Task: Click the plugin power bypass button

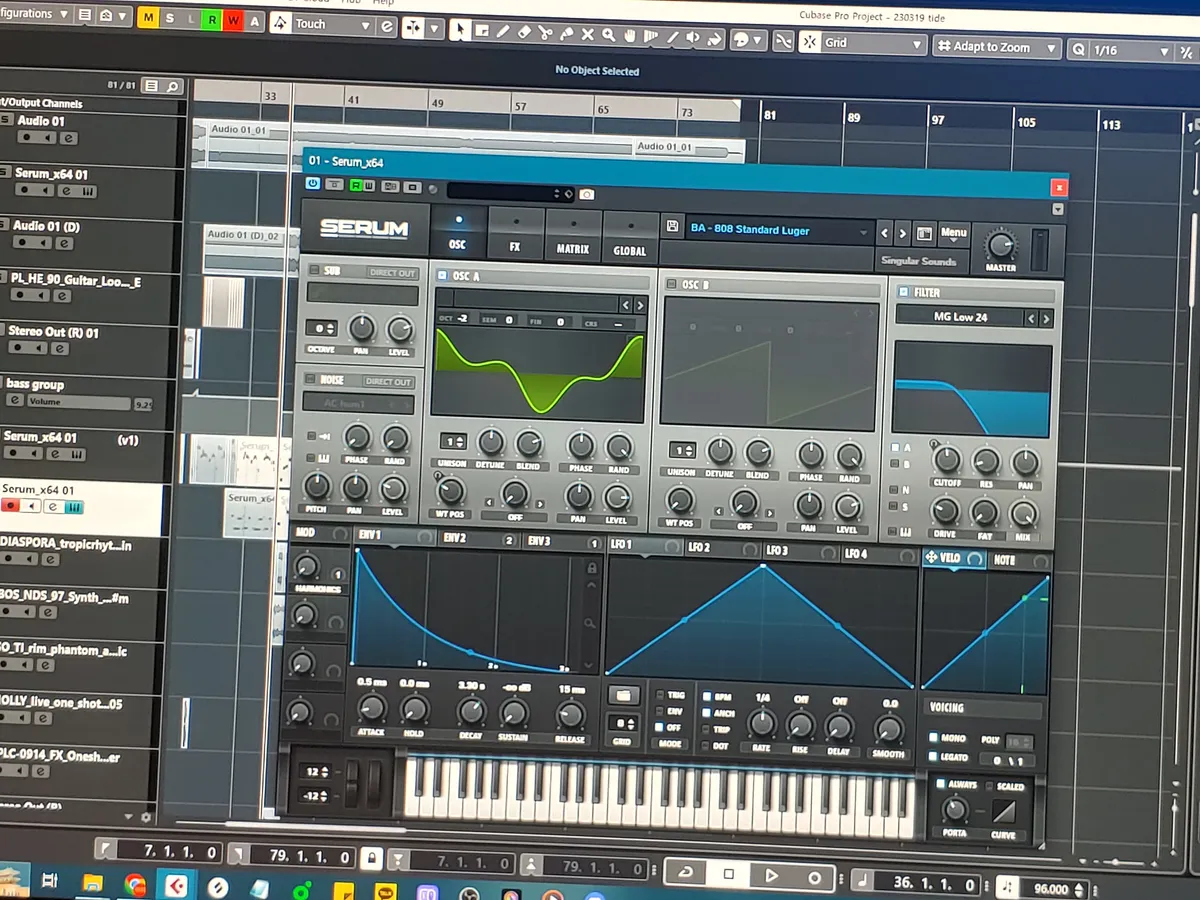Action: [313, 184]
